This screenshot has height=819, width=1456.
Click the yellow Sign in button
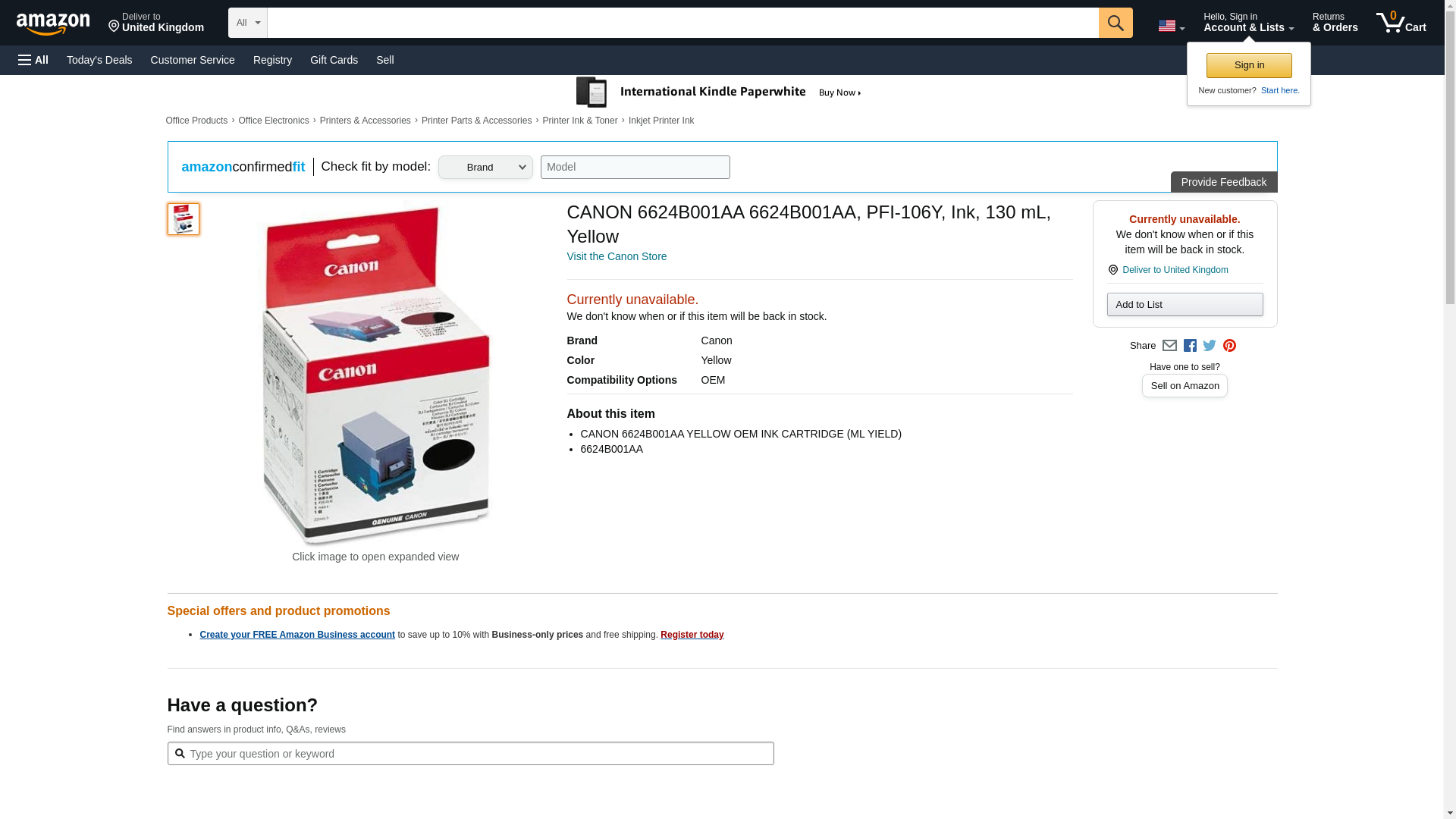1249,65
